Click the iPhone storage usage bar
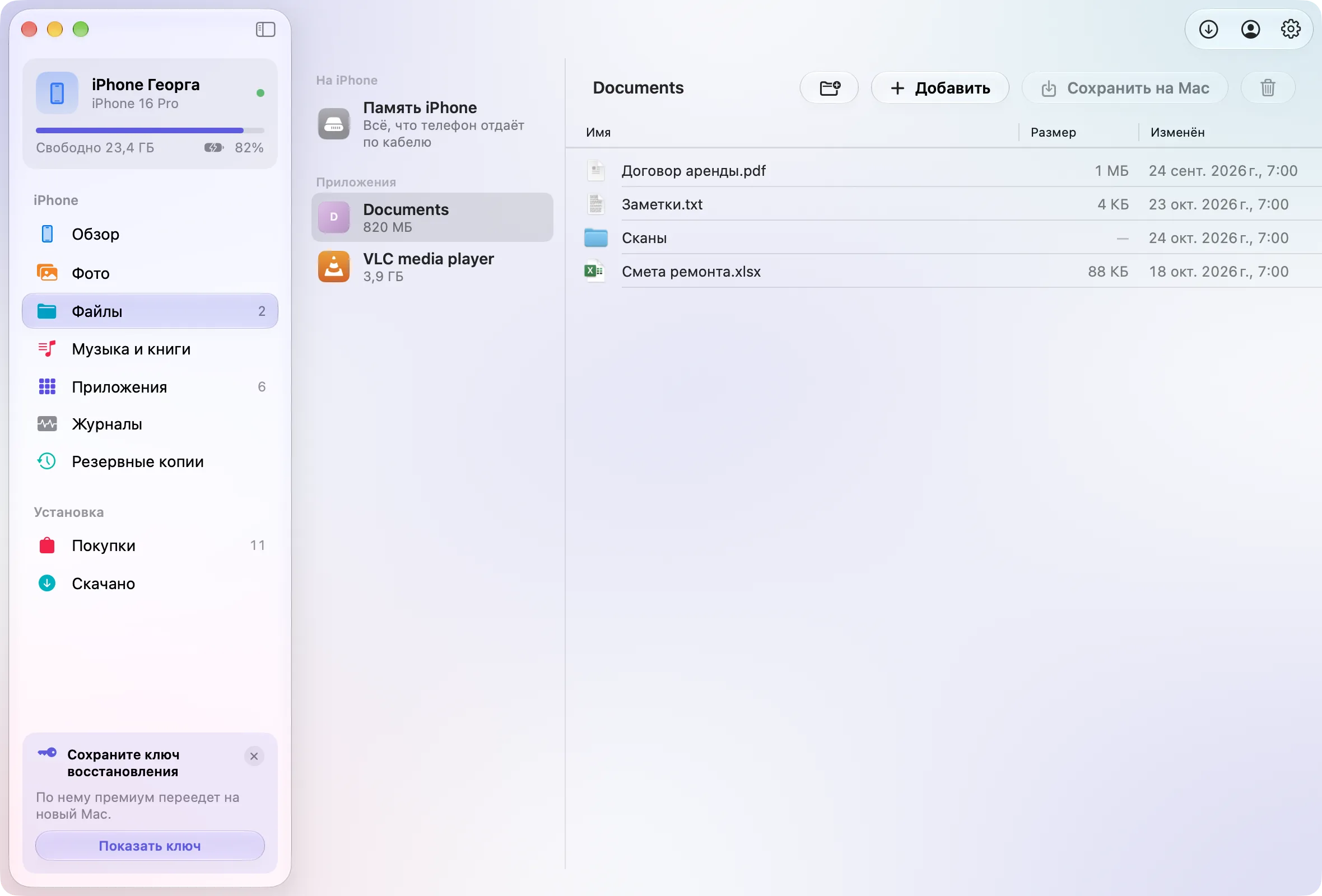The width and height of the screenshot is (1322, 896). point(150,130)
